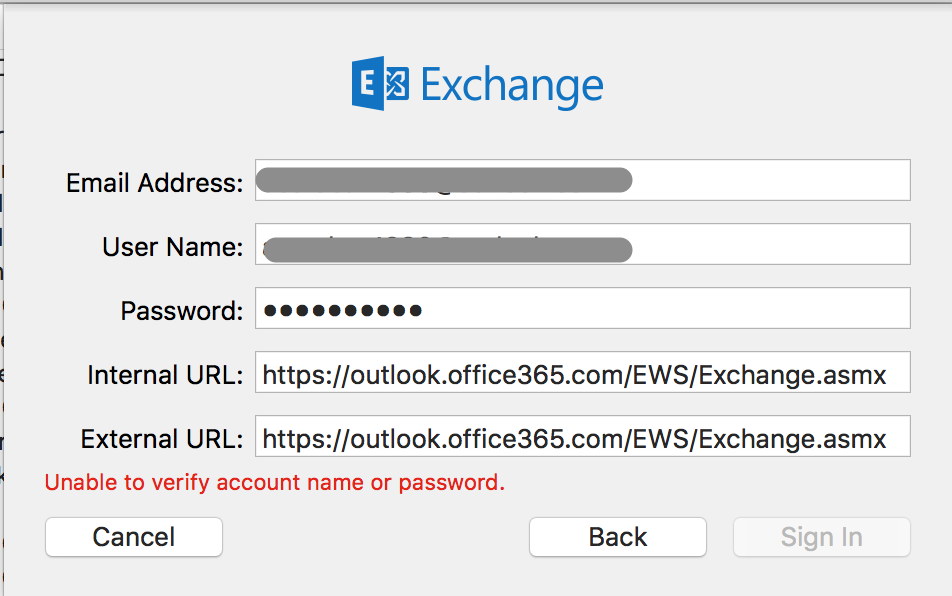Click the Exchange title text

tap(511, 86)
